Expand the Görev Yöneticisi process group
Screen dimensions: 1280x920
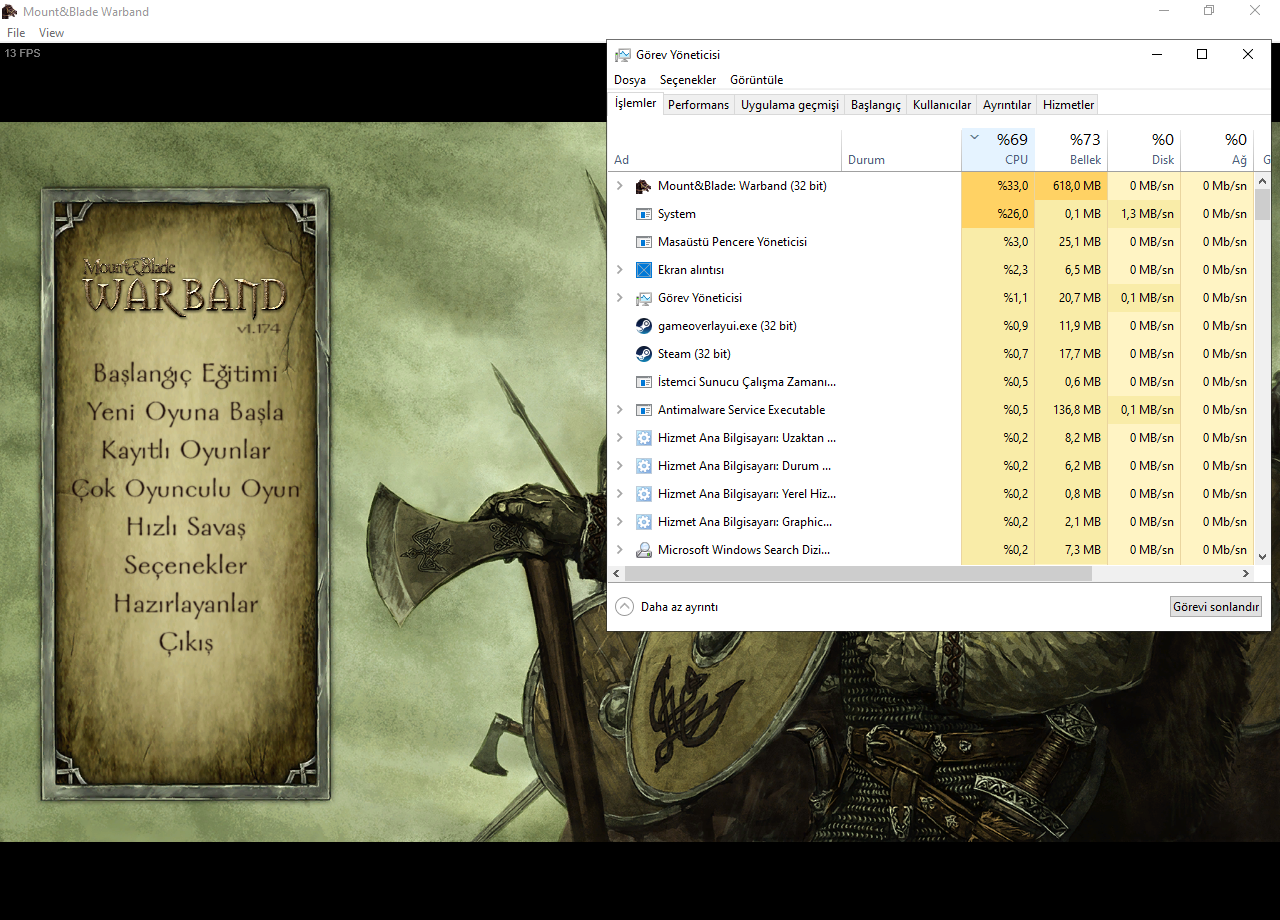(620, 298)
